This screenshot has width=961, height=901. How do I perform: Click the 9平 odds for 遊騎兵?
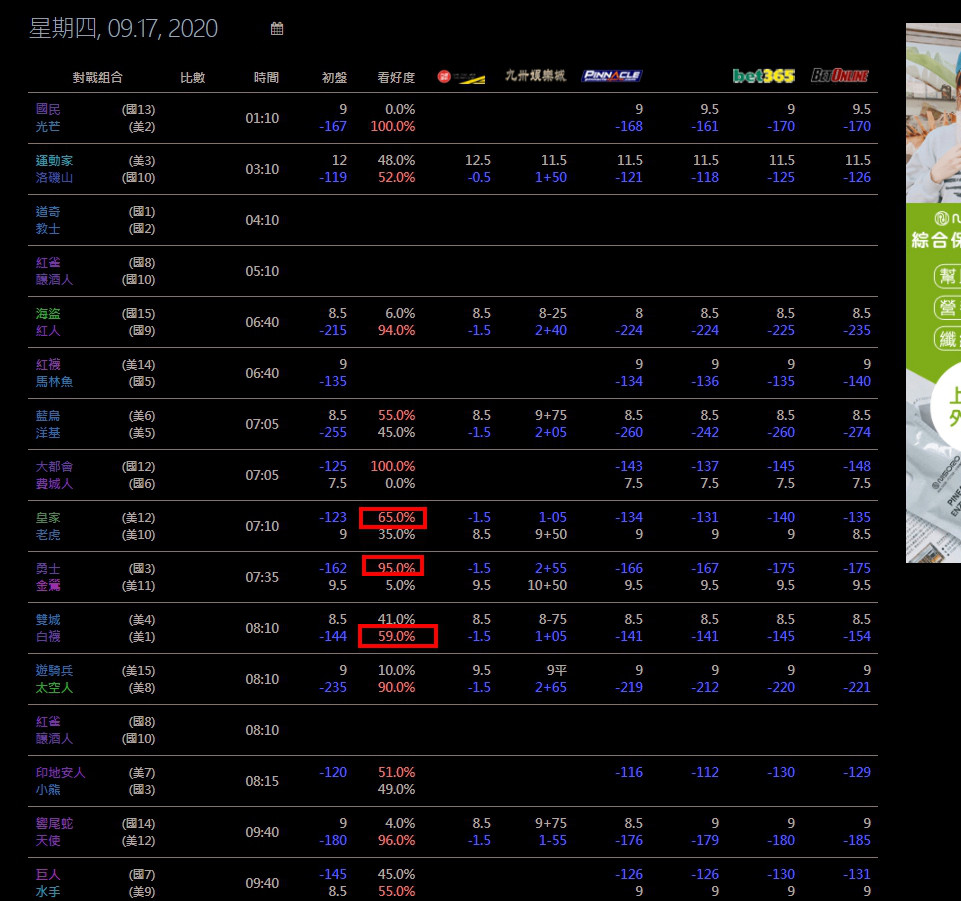(556, 671)
